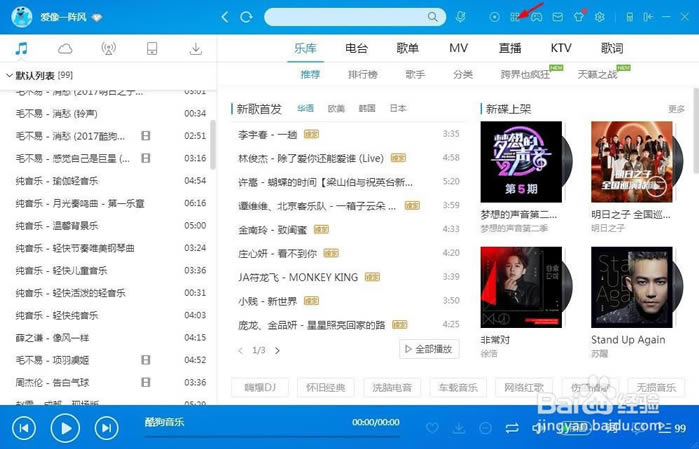Open the phone device tab icon
This screenshot has height=449, width=699.
click(152, 48)
